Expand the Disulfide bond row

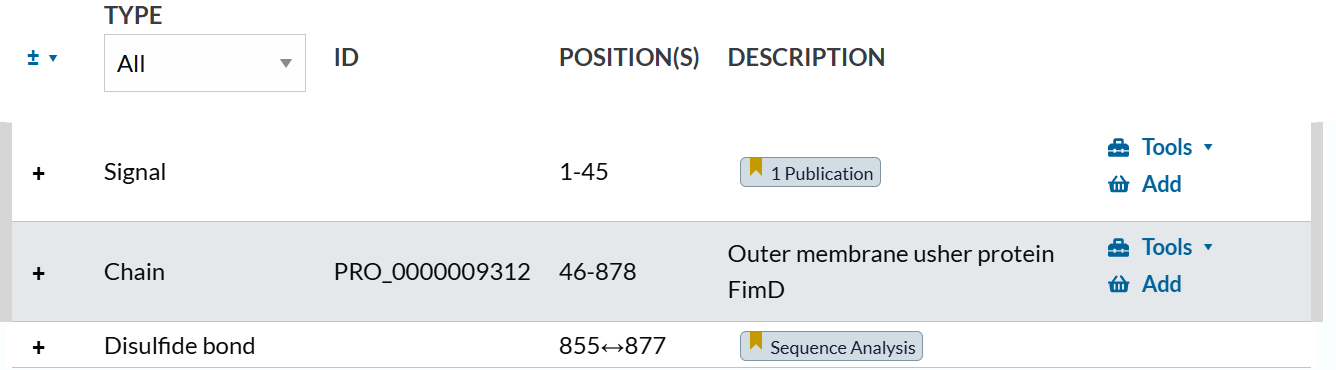coord(39,347)
